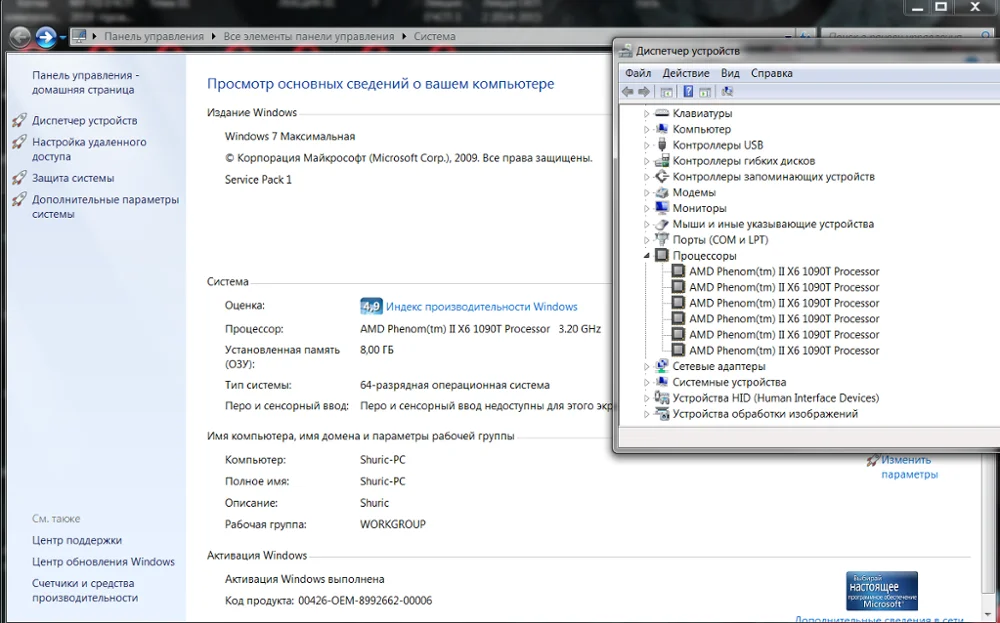This screenshot has height=623, width=1000.
Task: Click Изменить параметры link
Action: 909,467
